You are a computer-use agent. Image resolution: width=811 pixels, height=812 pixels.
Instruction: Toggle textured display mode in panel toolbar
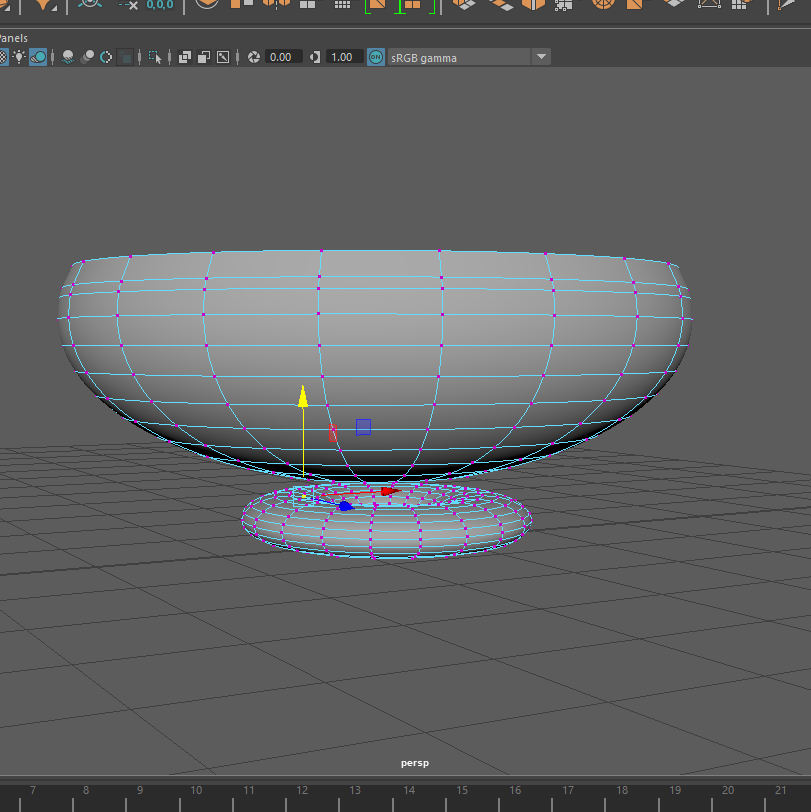point(4,57)
